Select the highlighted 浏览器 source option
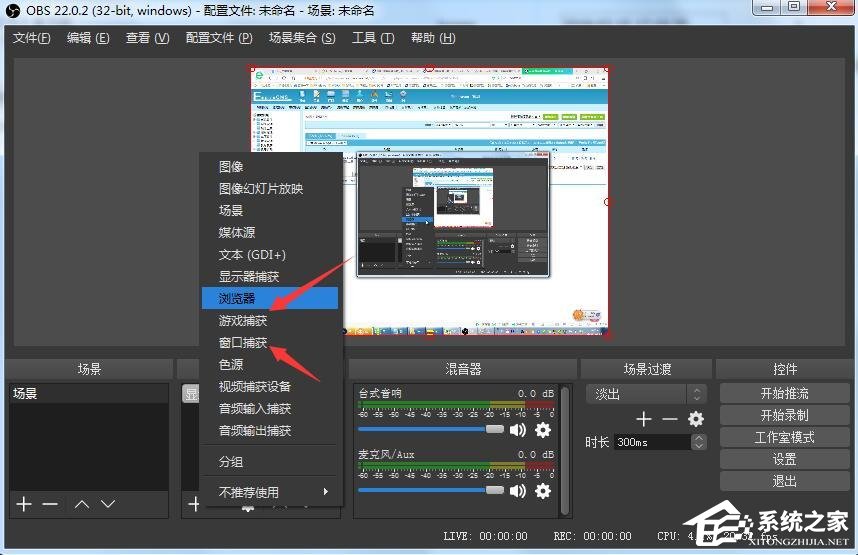This screenshot has width=858, height=555. (x=270, y=298)
